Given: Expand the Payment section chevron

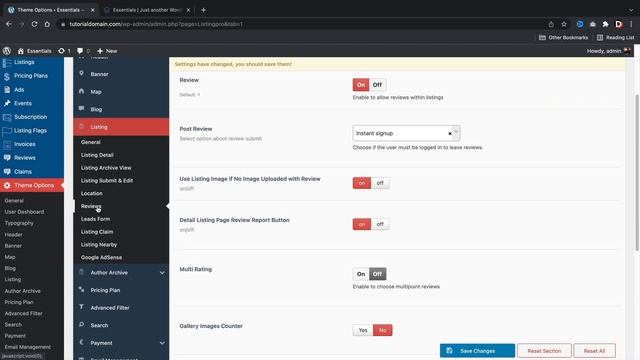Looking at the screenshot, I should 162,343.
